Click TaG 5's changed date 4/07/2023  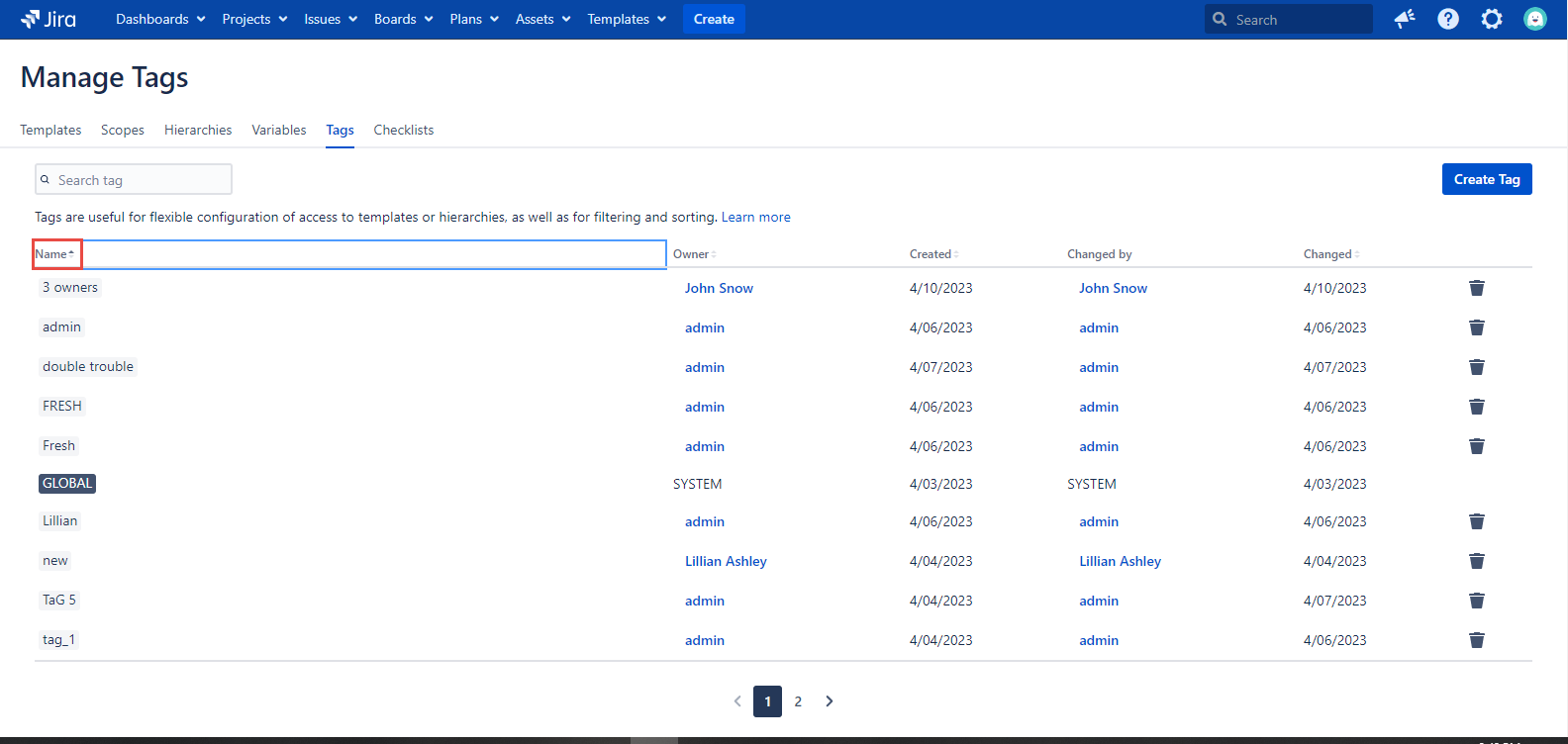click(1334, 601)
